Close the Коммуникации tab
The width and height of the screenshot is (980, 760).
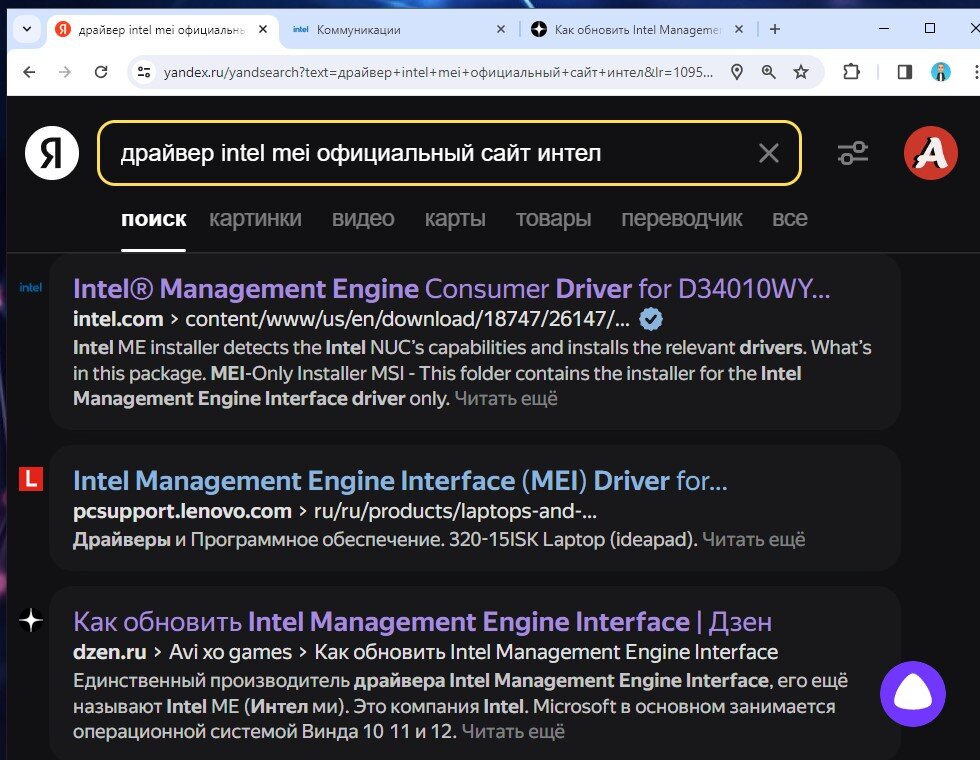[x=501, y=29]
